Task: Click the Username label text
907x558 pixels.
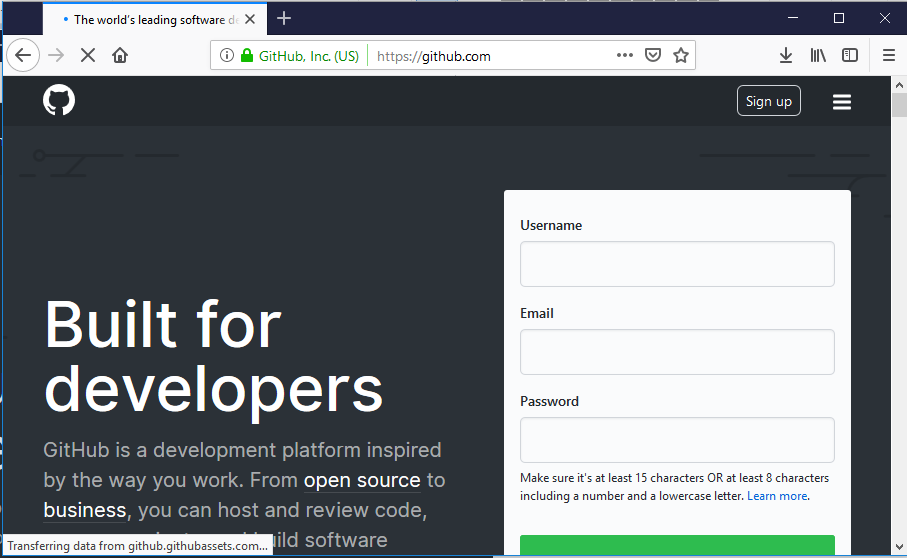Action: pos(551,226)
